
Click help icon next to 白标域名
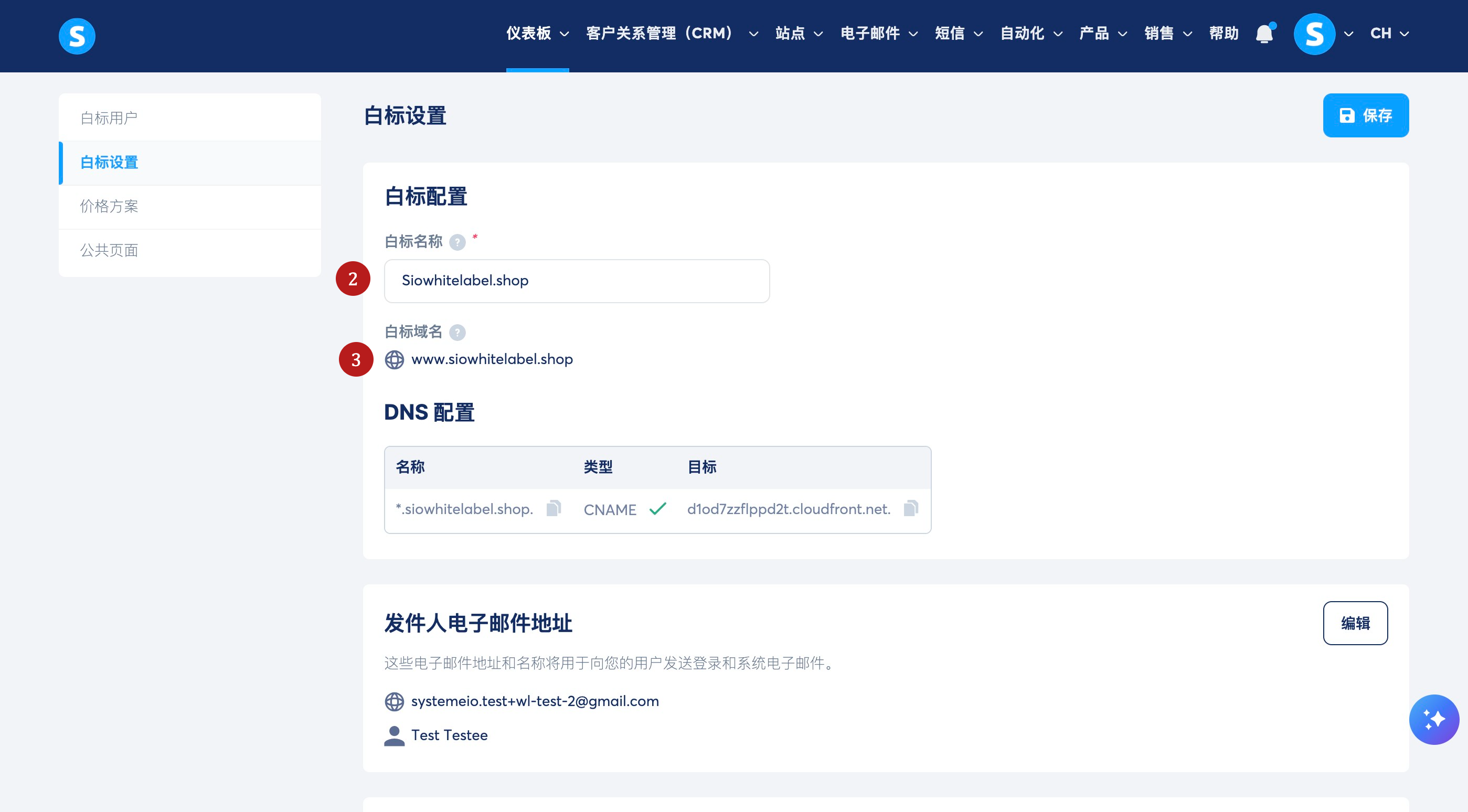tap(457, 332)
